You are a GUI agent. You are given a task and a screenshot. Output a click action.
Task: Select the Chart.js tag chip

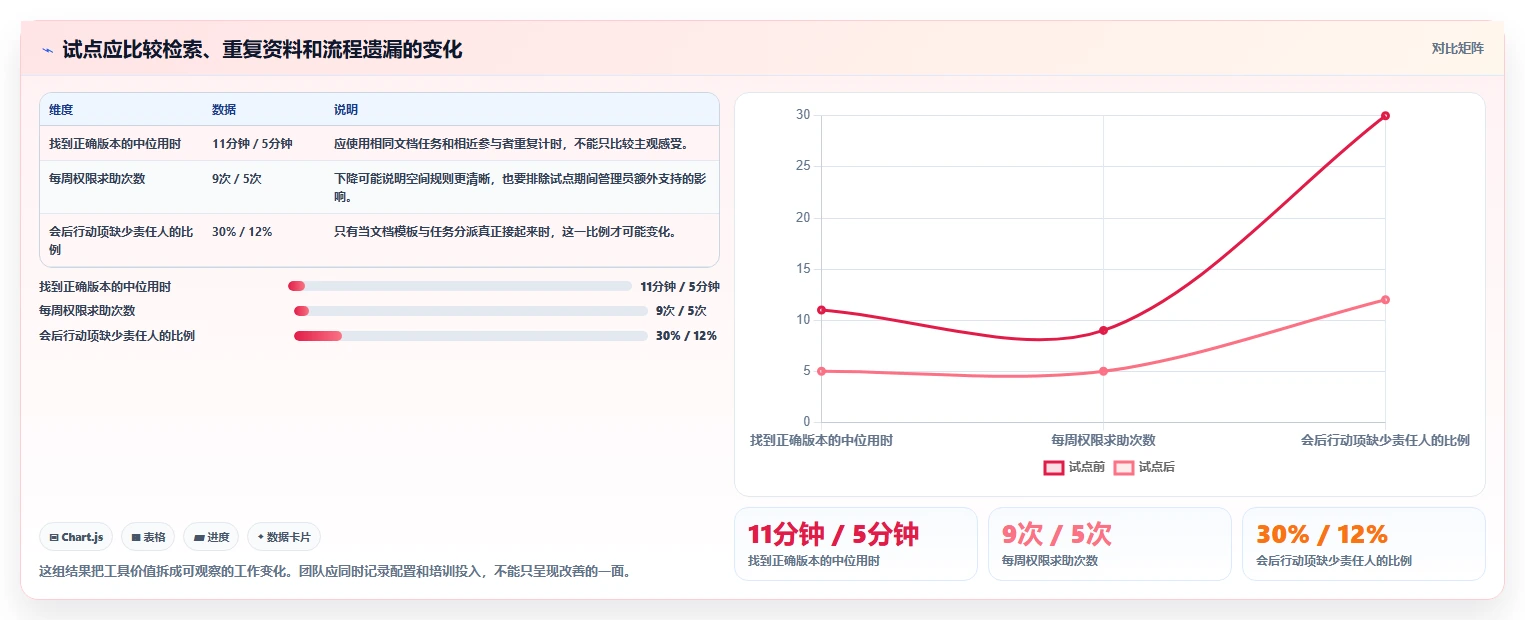(x=77, y=537)
